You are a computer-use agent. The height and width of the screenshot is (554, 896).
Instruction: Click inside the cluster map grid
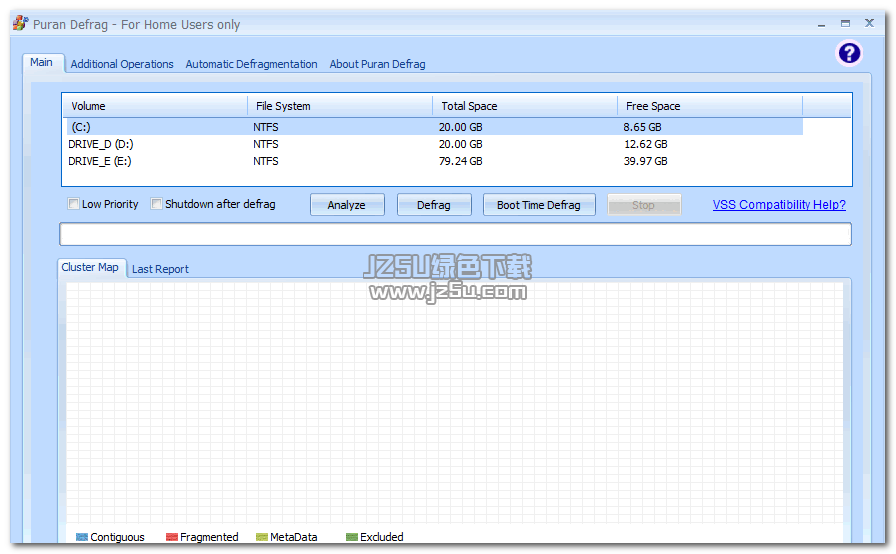point(454,402)
